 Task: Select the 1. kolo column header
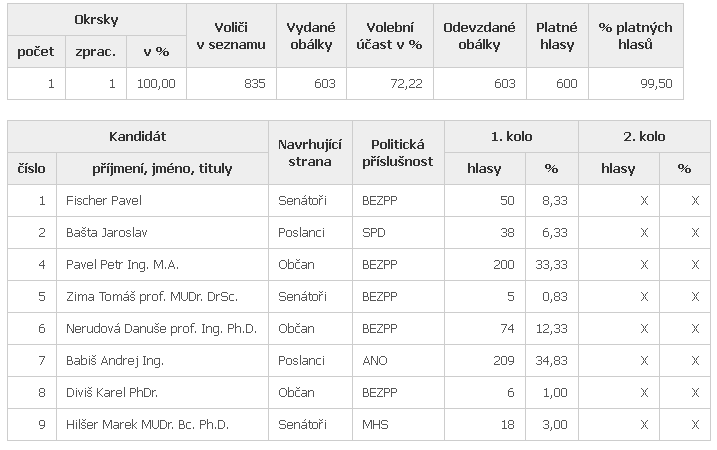pos(511,137)
